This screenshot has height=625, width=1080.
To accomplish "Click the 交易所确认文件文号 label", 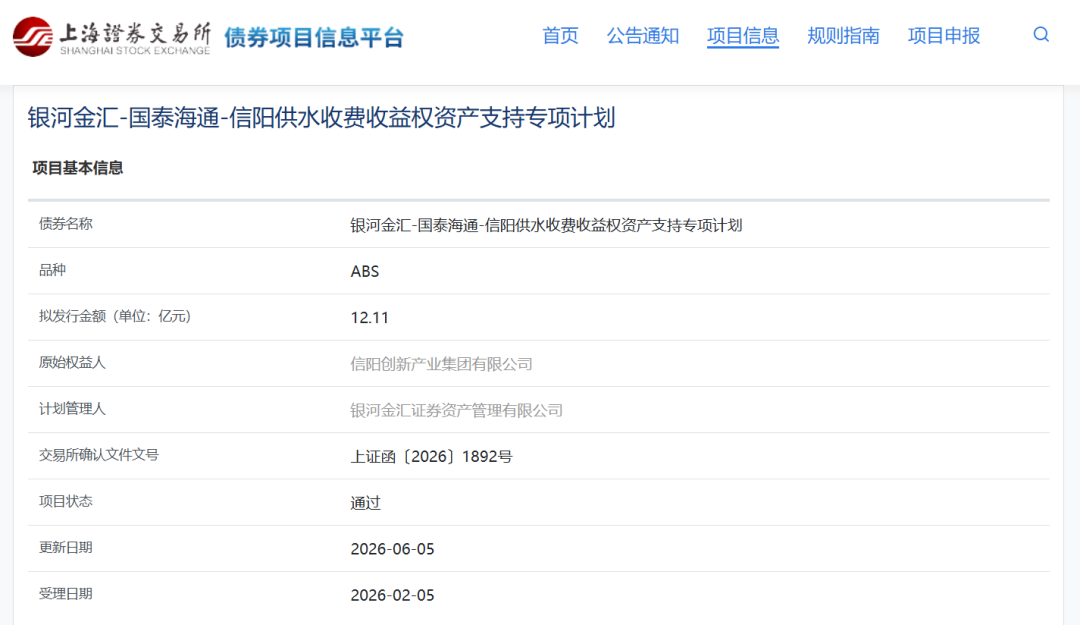I will tap(98, 455).
